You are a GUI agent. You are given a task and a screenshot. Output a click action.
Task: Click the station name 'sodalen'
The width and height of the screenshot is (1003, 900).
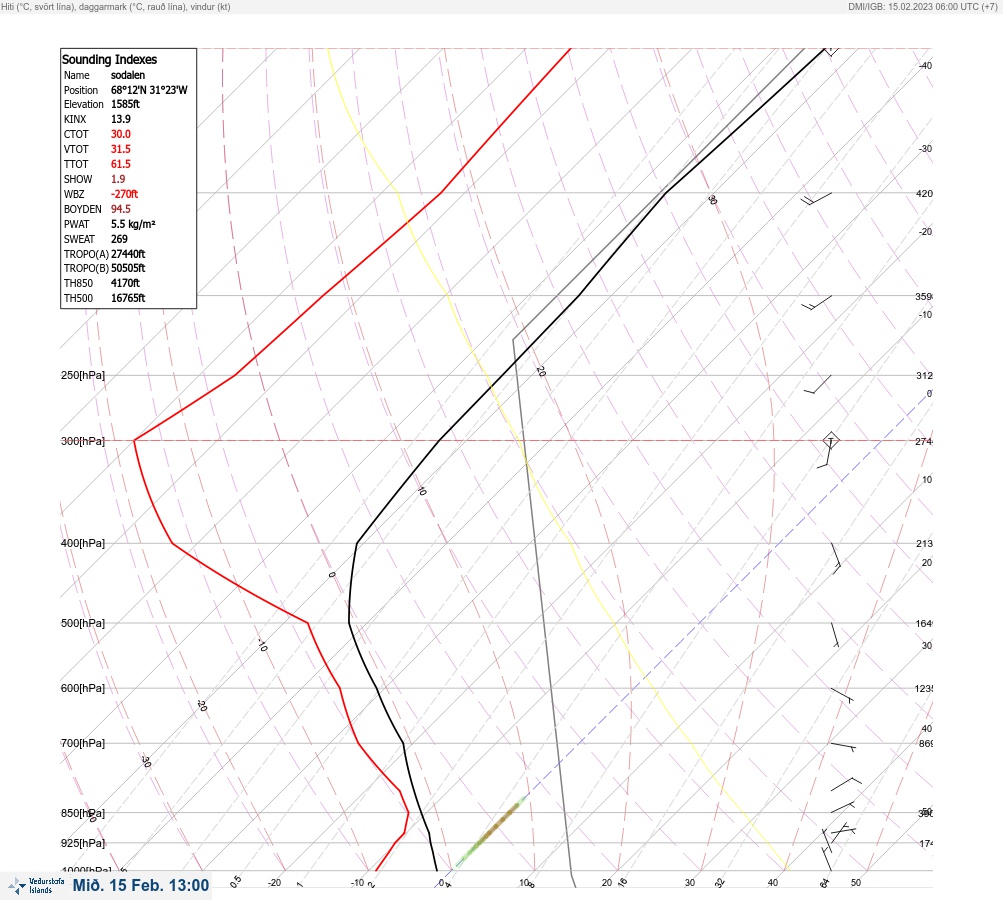pos(128,75)
